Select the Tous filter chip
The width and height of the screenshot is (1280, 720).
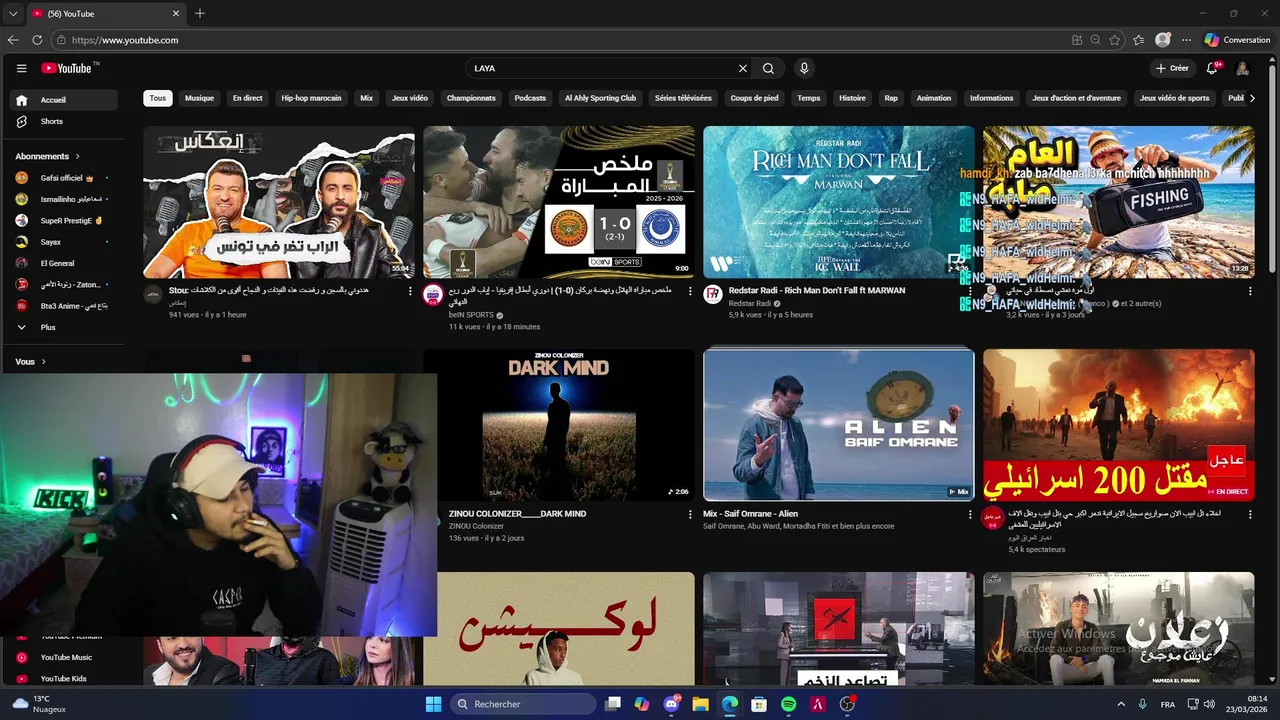[157, 98]
